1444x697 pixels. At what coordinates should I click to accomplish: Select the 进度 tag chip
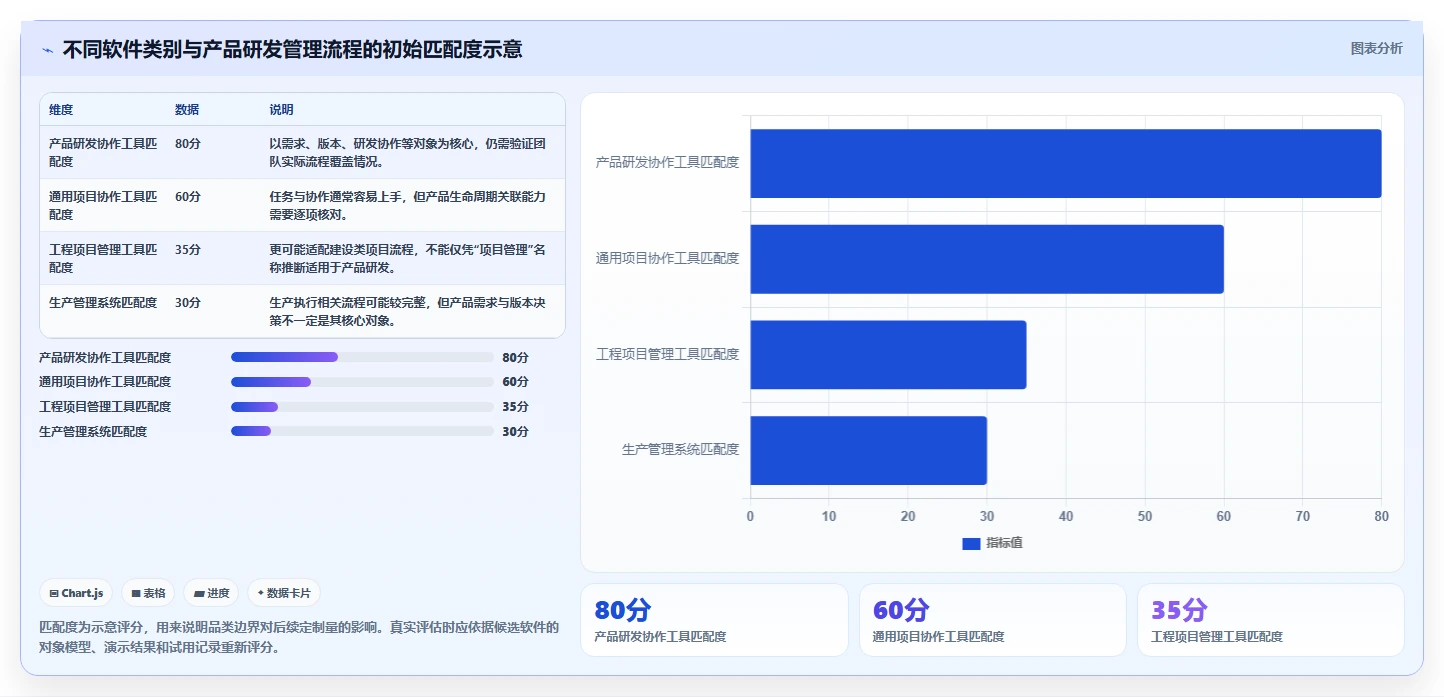pyautogui.click(x=211, y=593)
